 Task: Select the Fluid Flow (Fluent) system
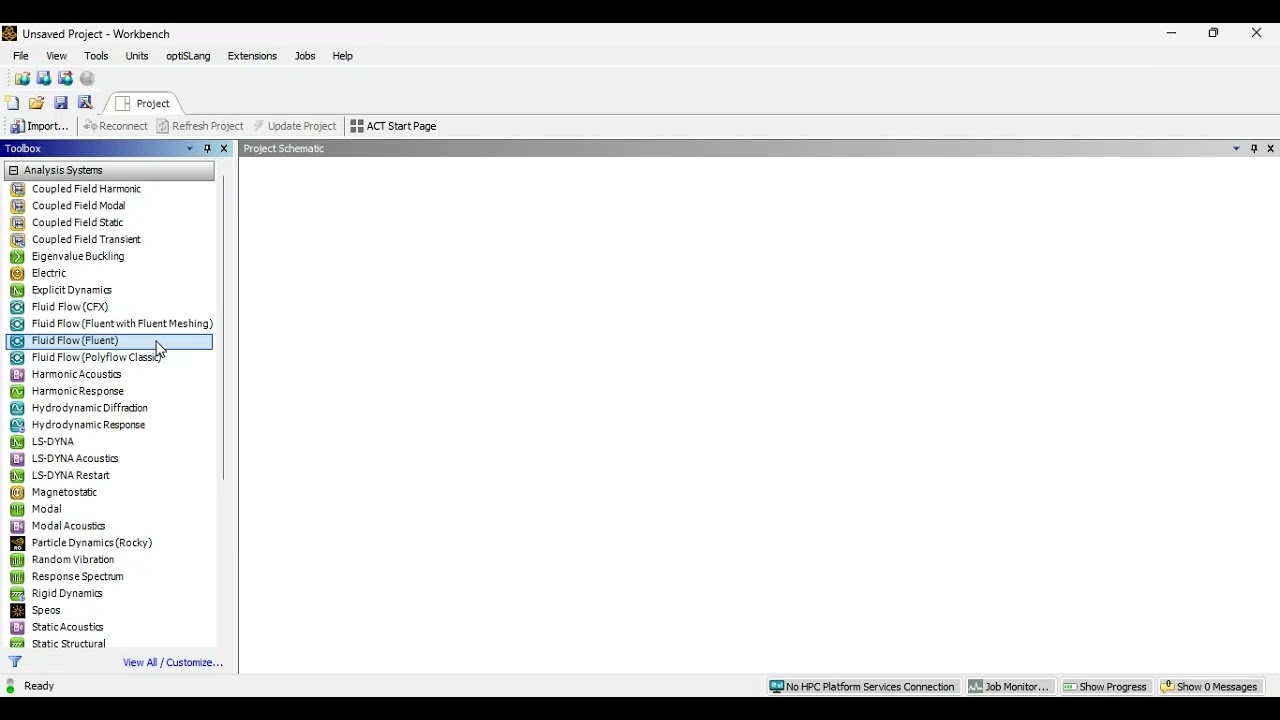[110, 341]
